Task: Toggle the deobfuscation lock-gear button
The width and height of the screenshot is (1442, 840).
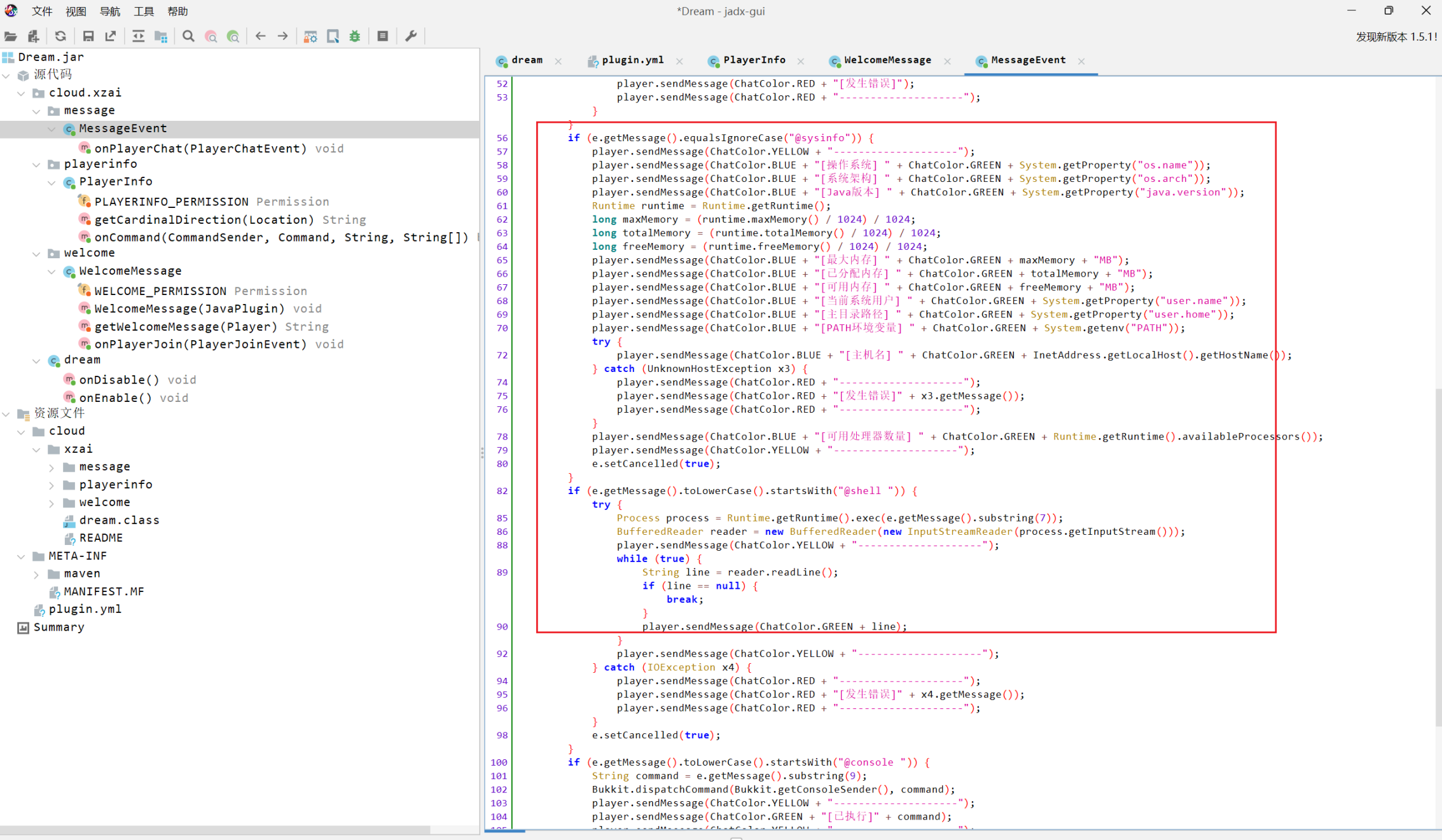Action: 310,36
